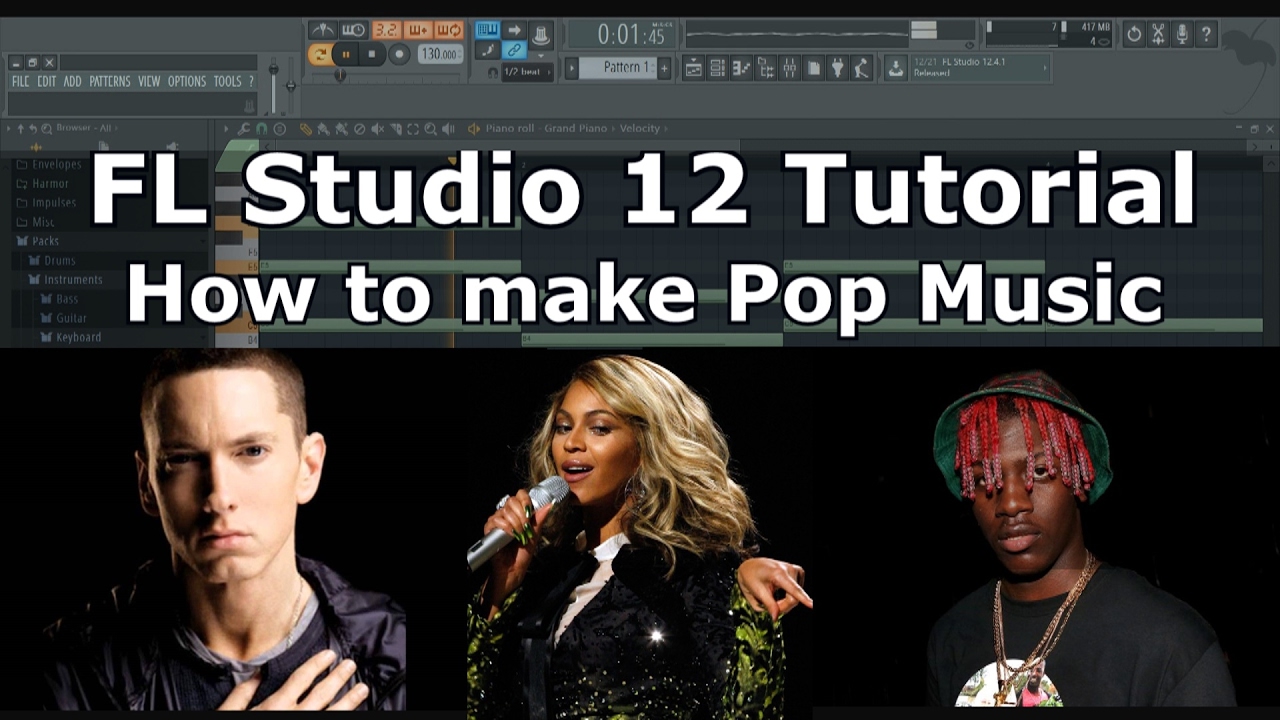Viewport: 1280px width, 720px height.
Task: Open Velocity event selector in piano roll
Action: tap(640, 129)
